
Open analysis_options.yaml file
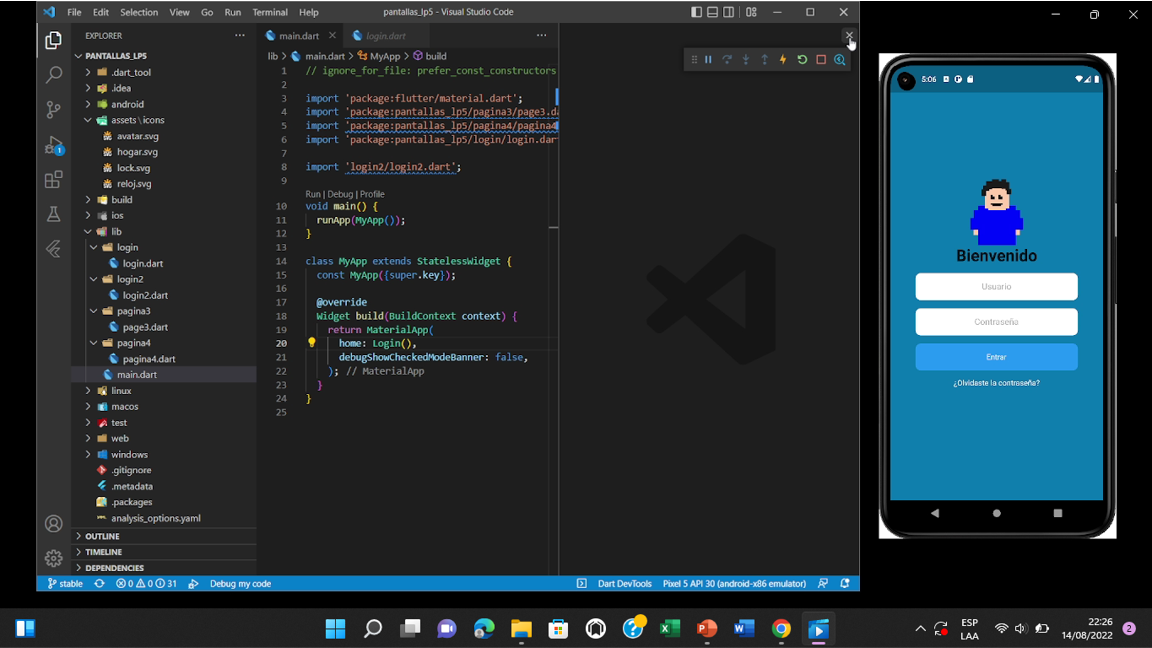(x=156, y=518)
